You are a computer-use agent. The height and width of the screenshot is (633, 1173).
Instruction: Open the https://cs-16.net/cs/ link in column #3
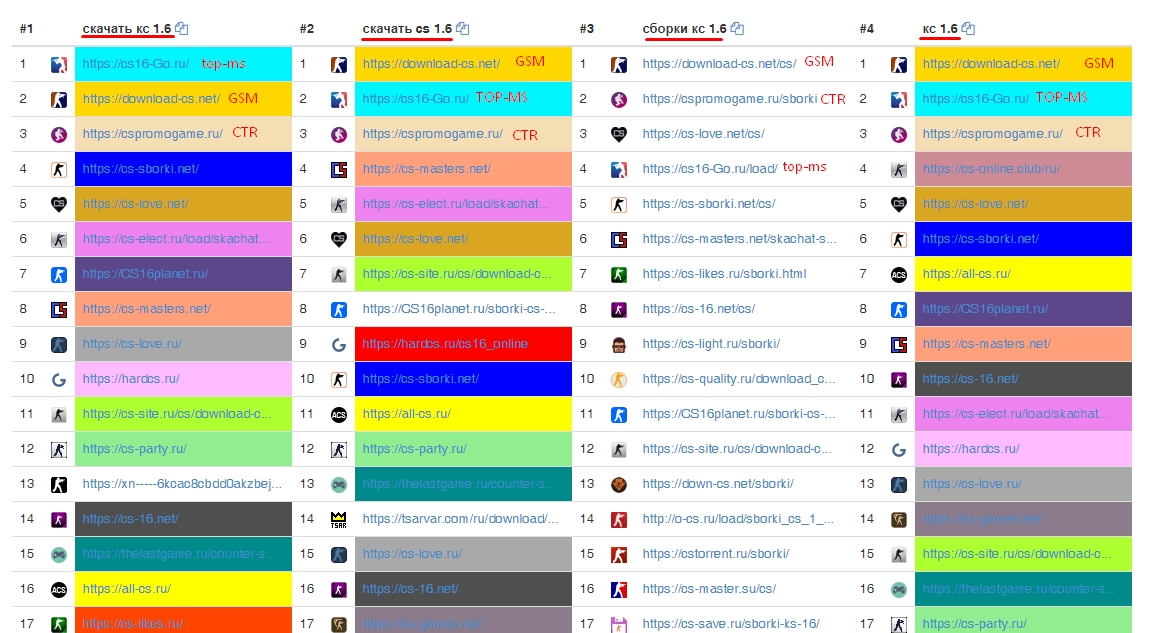point(699,309)
